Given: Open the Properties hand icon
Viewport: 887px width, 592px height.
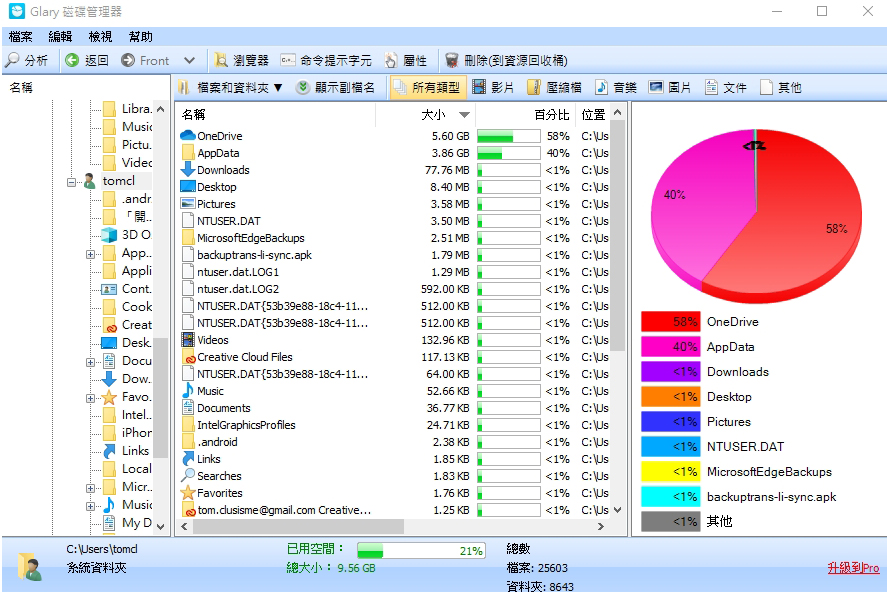Looking at the screenshot, I should coord(391,60).
